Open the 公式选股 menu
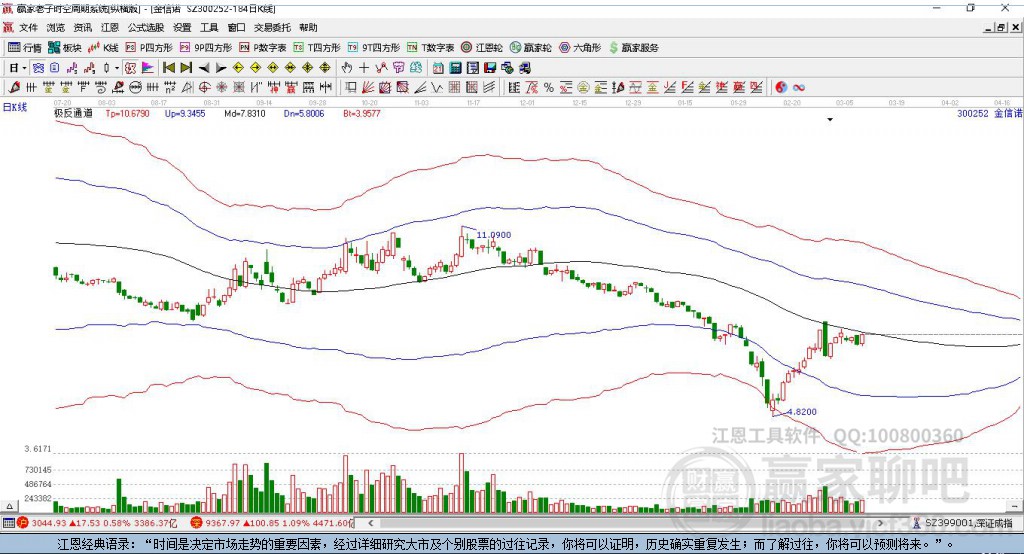This screenshot has width=1024, height=554. [x=146, y=27]
